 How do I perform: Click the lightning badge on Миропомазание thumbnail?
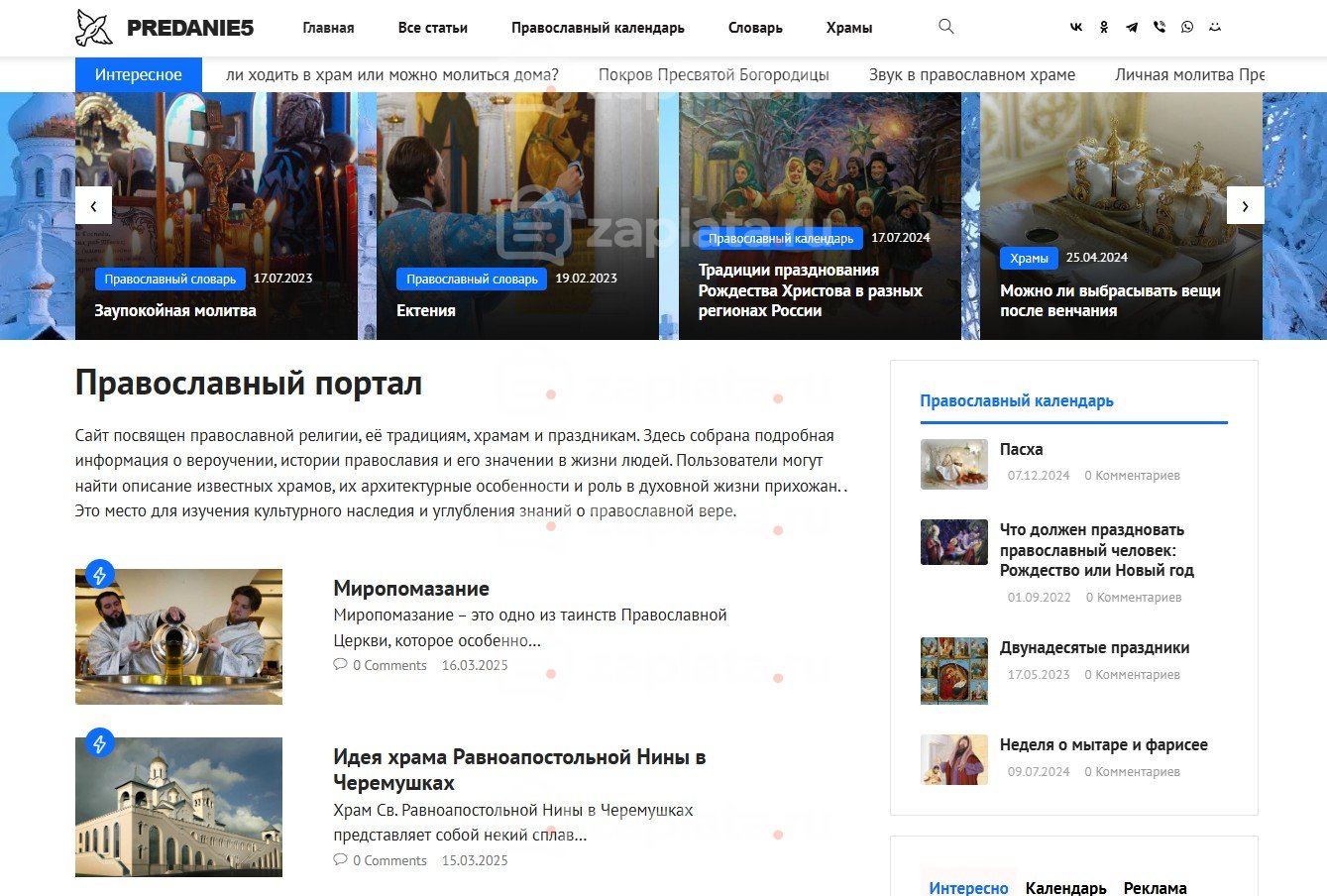(99, 574)
